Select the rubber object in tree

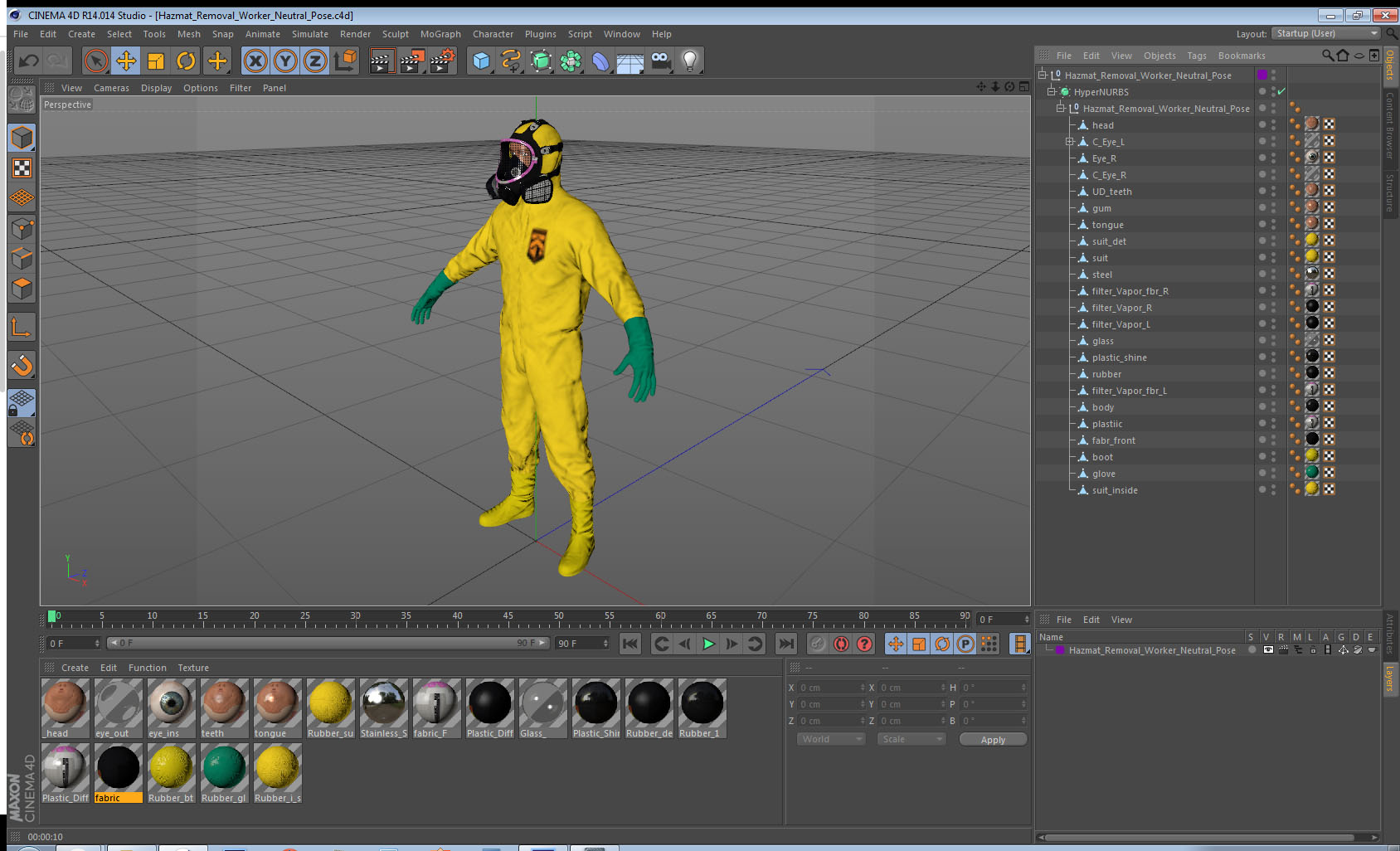coord(1106,374)
